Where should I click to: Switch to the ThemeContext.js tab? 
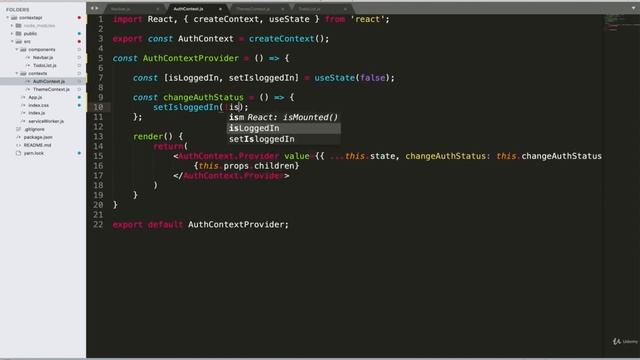coord(260,9)
